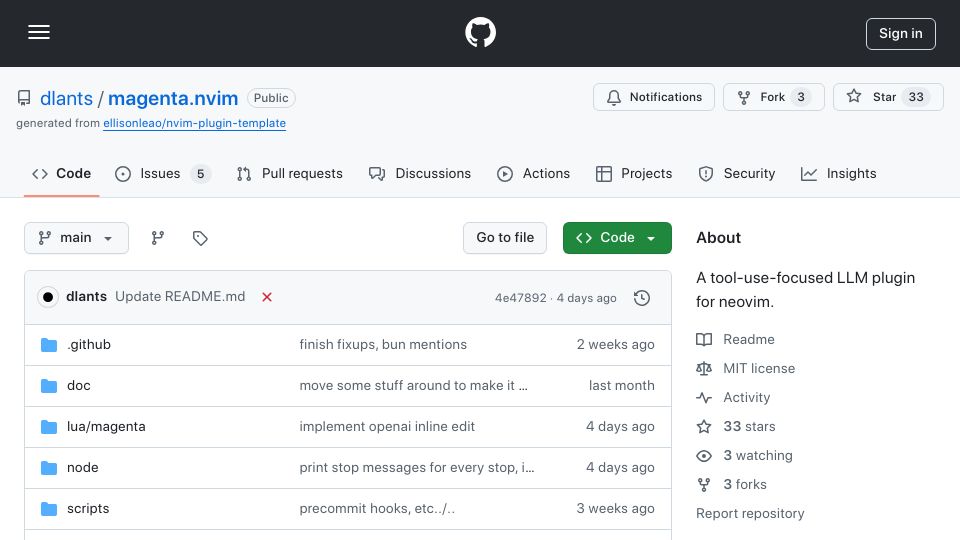Click the Sign in button

click(x=901, y=34)
